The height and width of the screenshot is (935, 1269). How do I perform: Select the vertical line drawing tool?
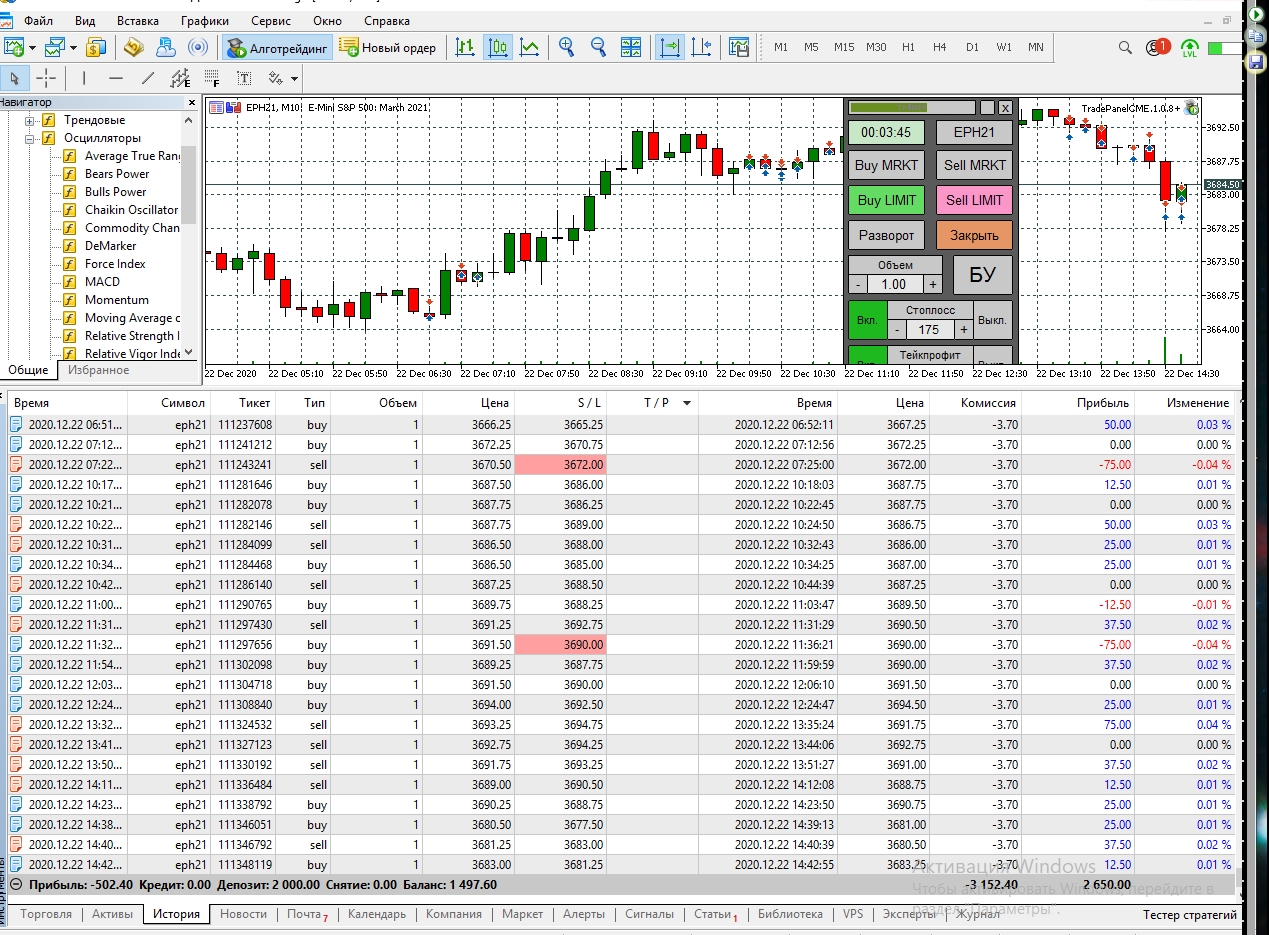pos(84,78)
